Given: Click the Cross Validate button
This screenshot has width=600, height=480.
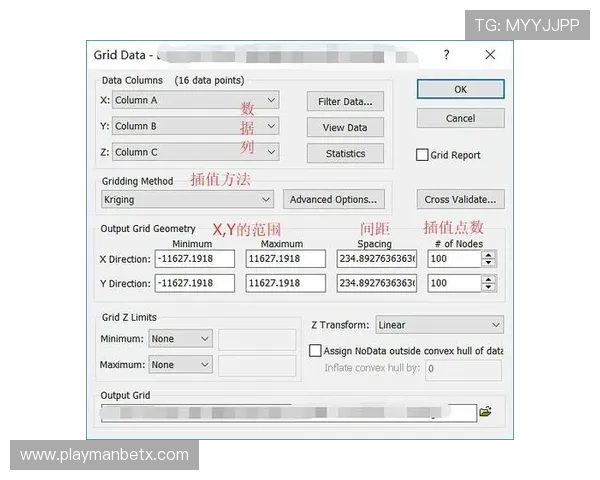Looking at the screenshot, I should (460, 200).
